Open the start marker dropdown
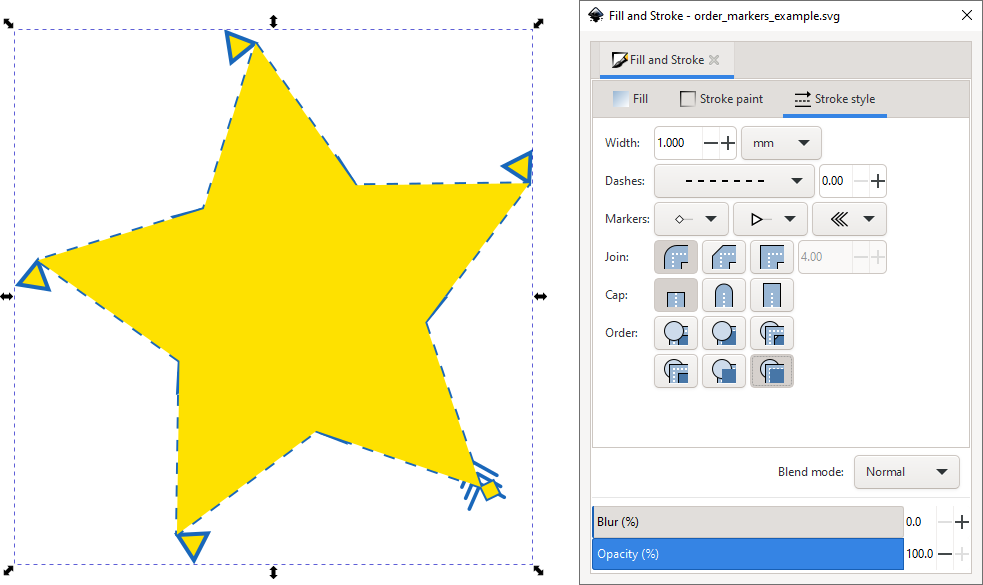 [x=691, y=219]
